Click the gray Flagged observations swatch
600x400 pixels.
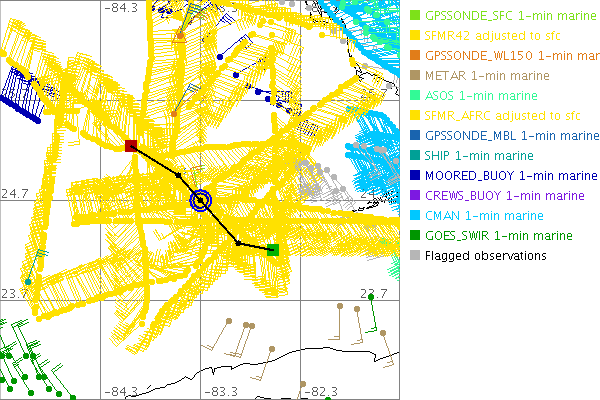415,256
